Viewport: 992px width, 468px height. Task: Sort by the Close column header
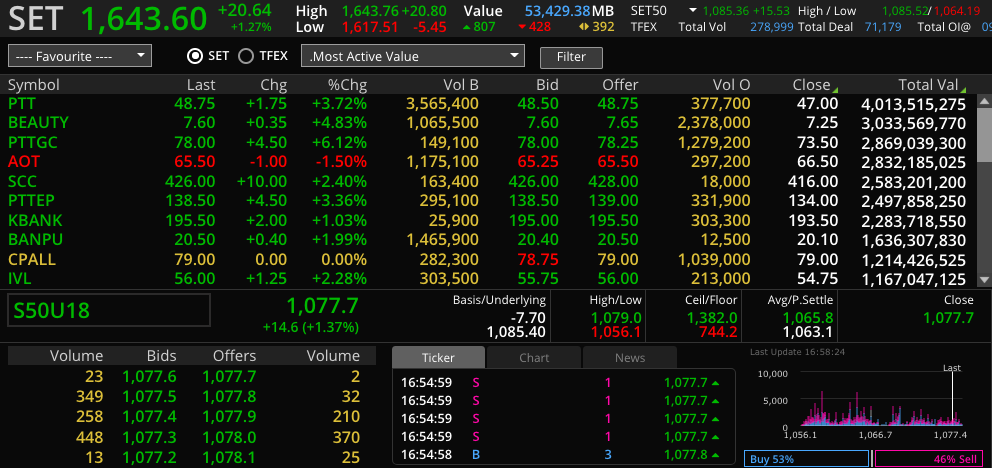(811, 85)
